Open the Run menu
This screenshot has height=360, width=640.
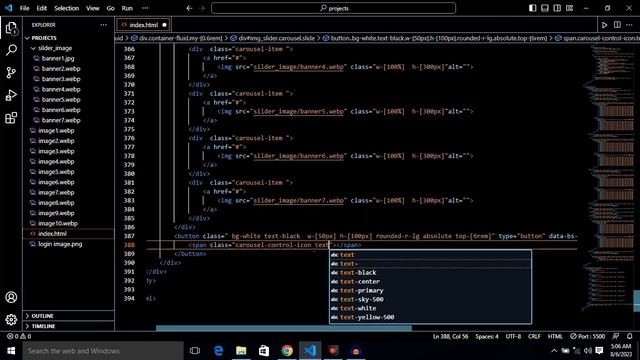(x=127, y=8)
